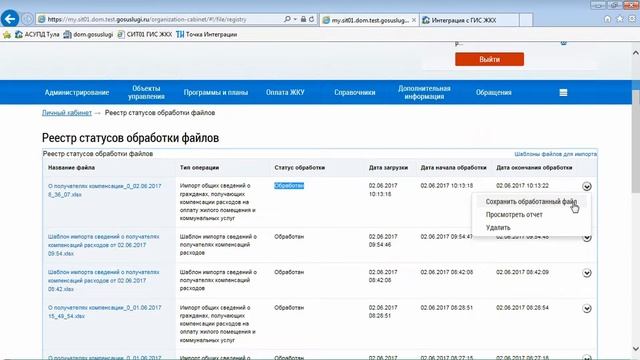Open the Объекты управления menu
The height and width of the screenshot is (360, 640).
pos(146,93)
